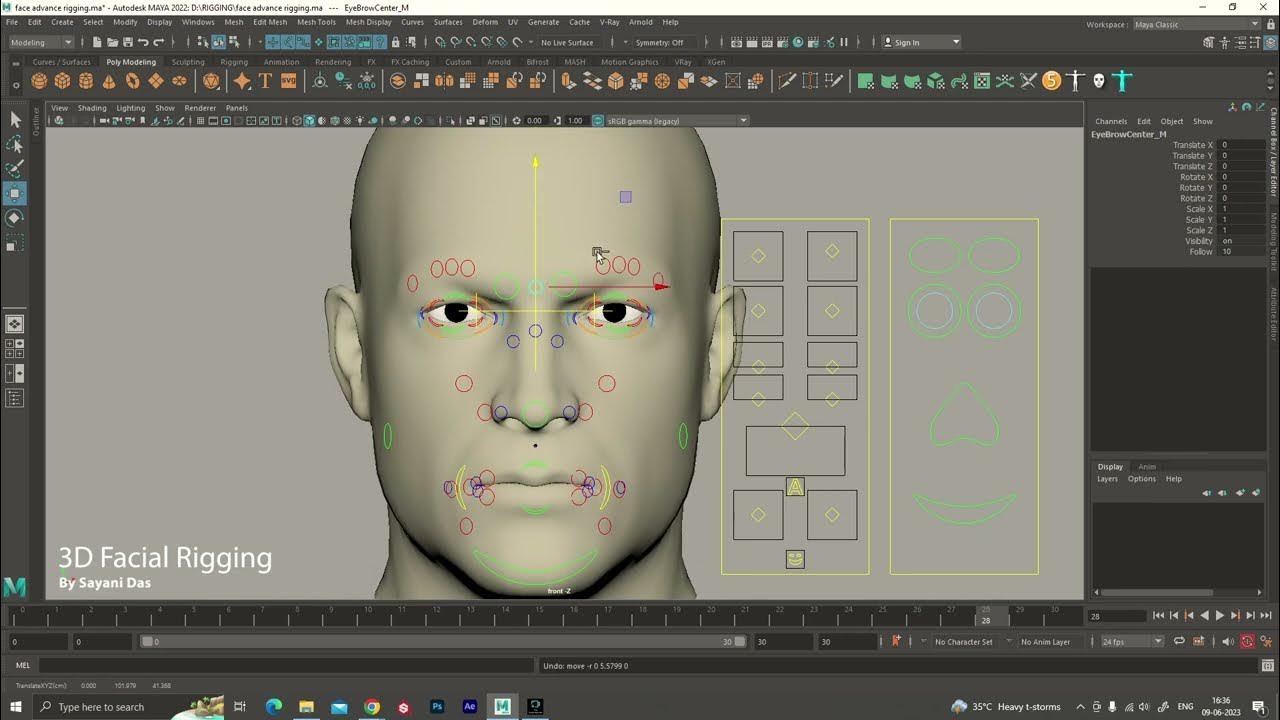The height and width of the screenshot is (720, 1280).
Task: Click the Undo arrow in the status line
Action: [x=143, y=42]
